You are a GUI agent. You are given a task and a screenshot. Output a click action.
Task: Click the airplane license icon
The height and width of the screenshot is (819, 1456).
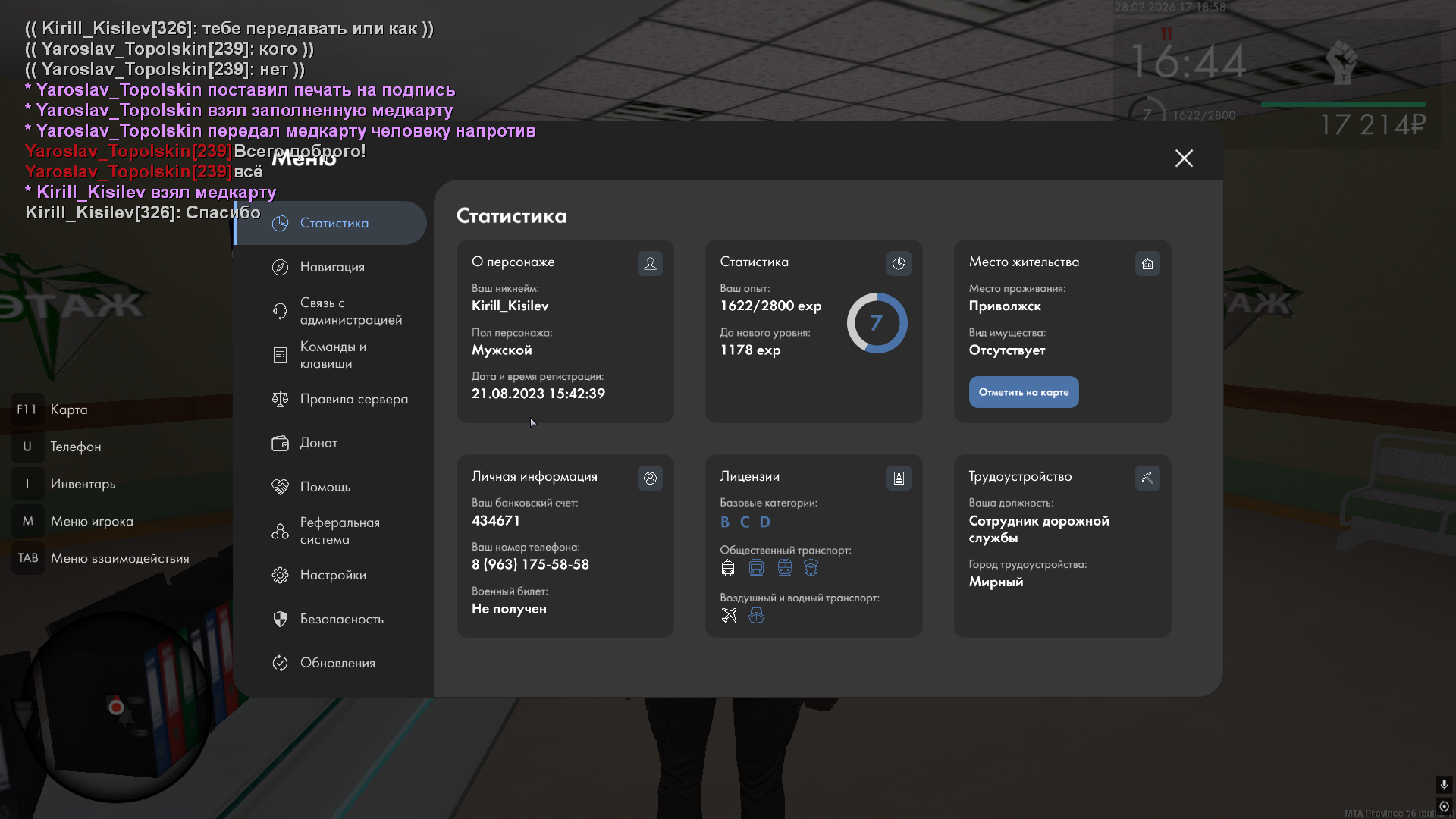click(729, 616)
